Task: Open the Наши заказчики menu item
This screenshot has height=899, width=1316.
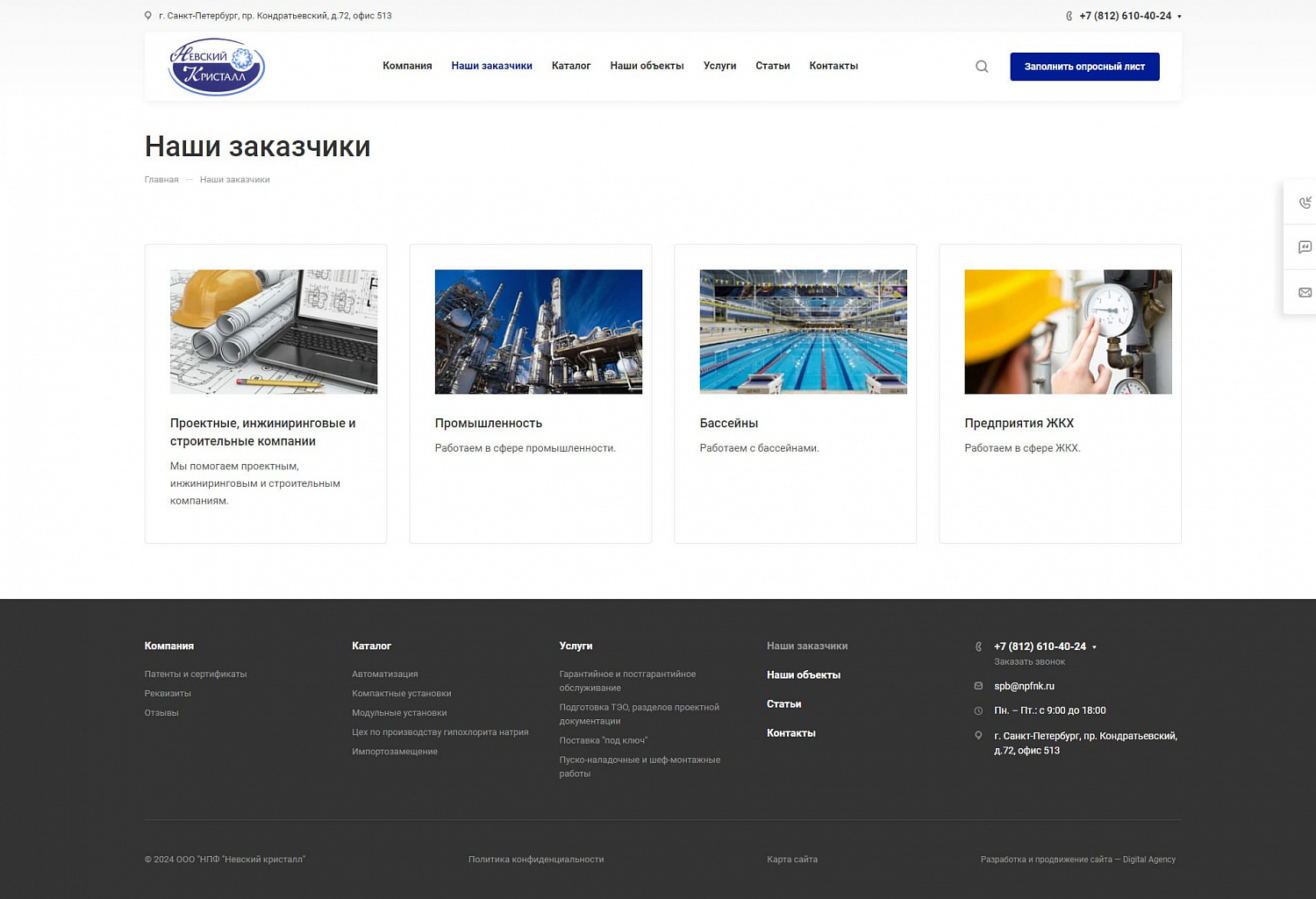Action: point(491,66)
